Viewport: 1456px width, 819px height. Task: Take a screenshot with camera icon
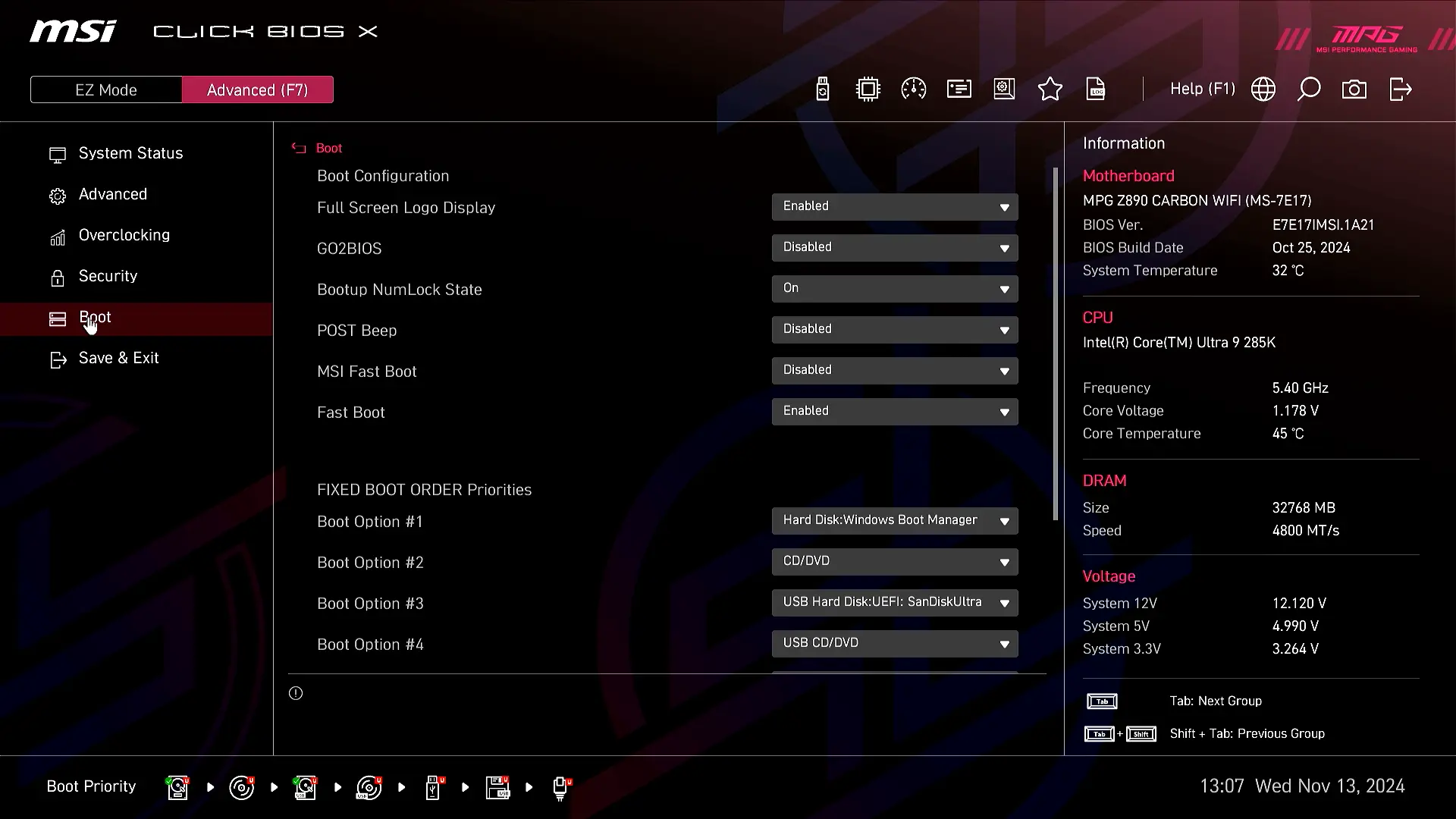(x=1354, y=89)
